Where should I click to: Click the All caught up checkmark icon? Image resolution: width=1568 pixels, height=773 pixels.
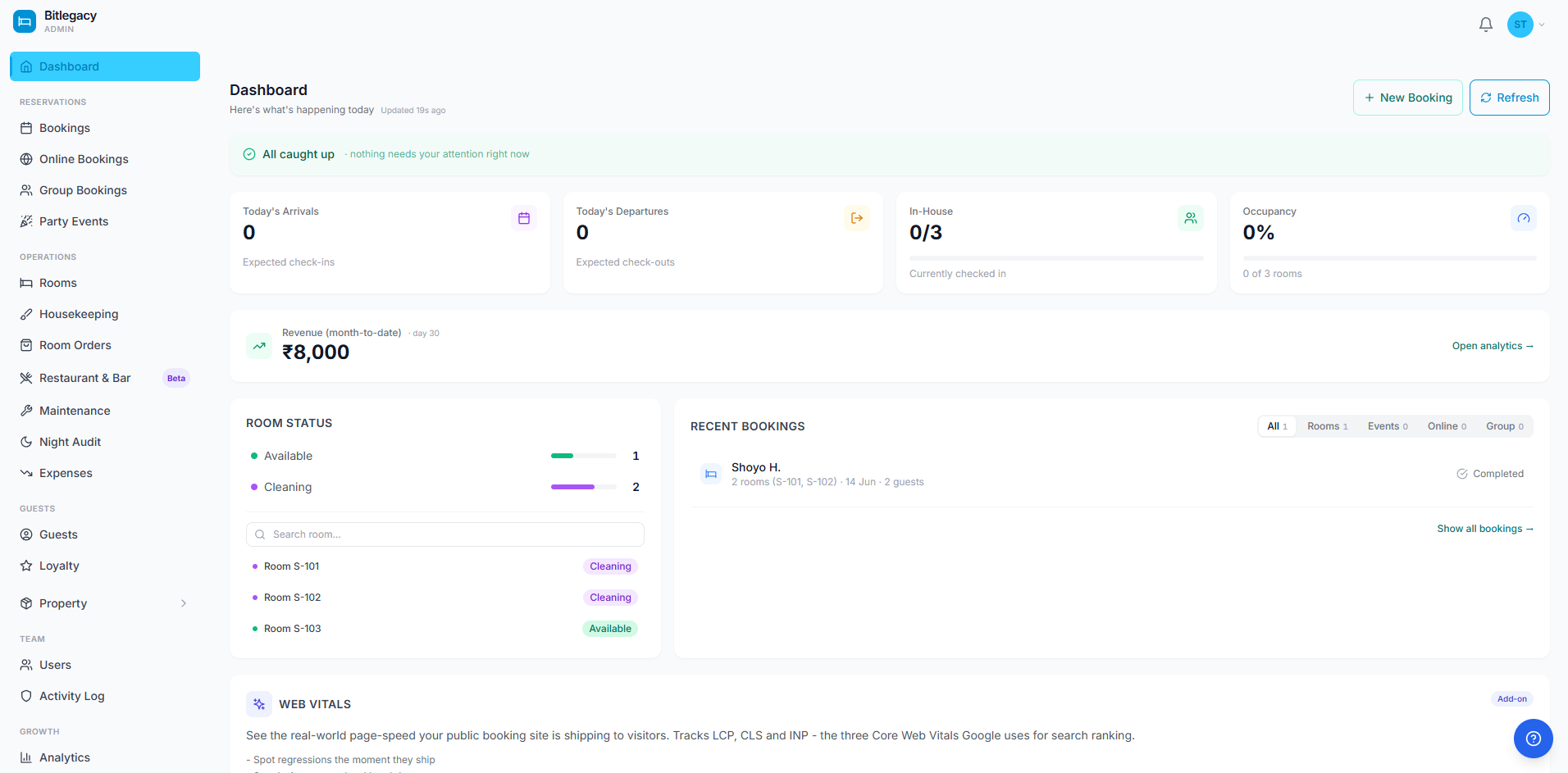tap(249, 154)
